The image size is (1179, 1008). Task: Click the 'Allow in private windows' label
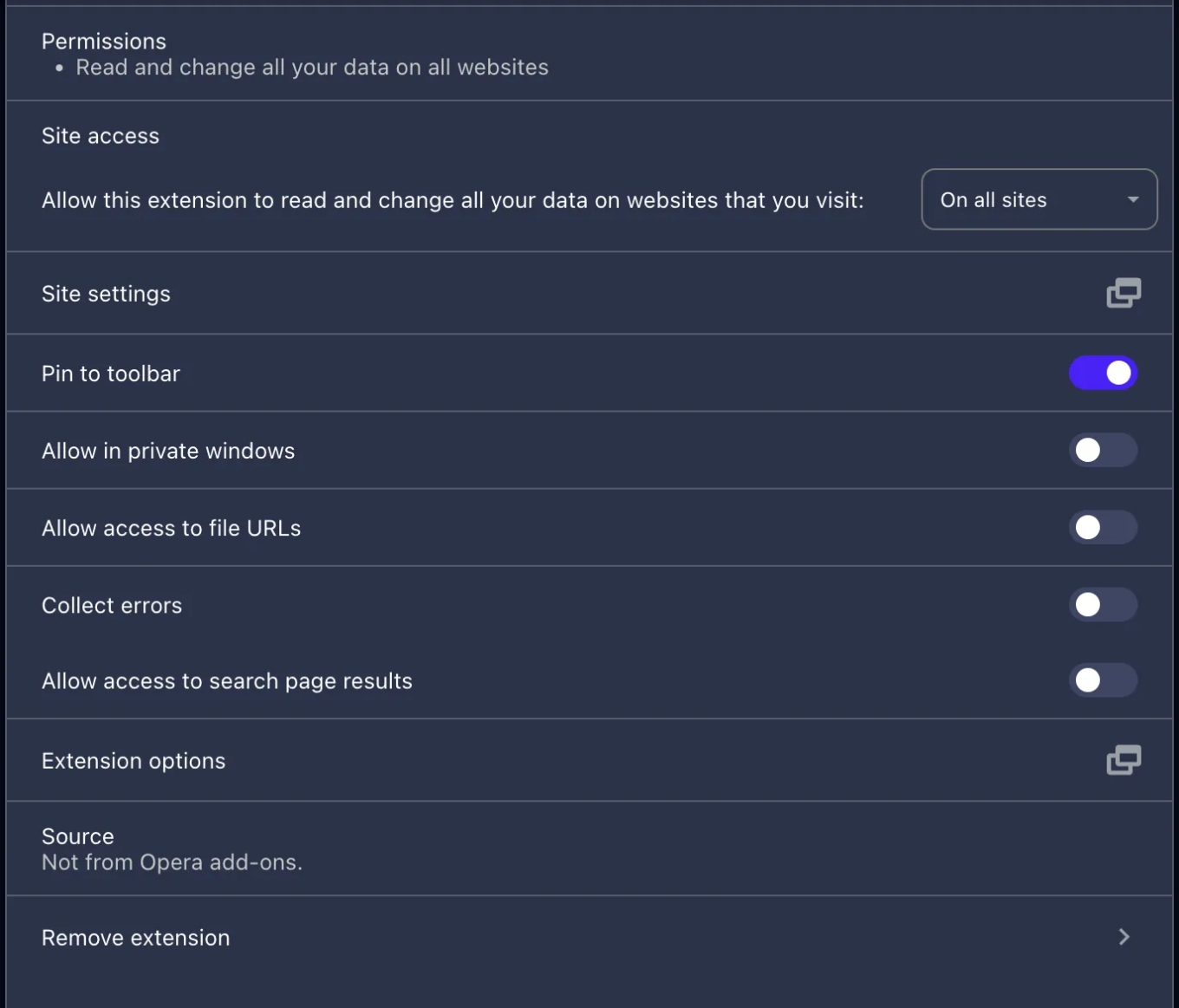[168, 451]
